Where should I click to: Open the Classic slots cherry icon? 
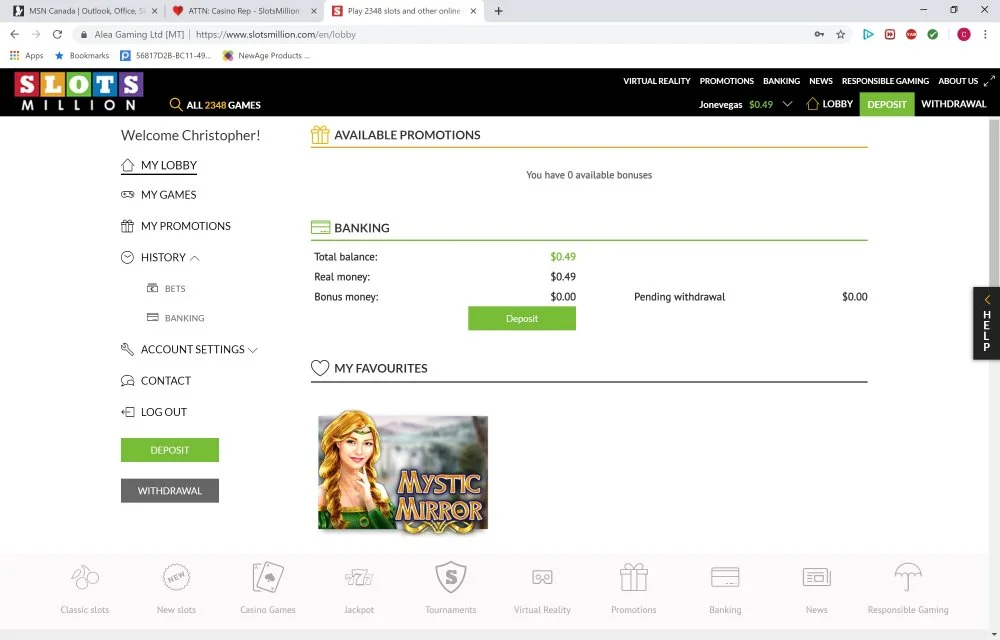click(x=85, y=577)
